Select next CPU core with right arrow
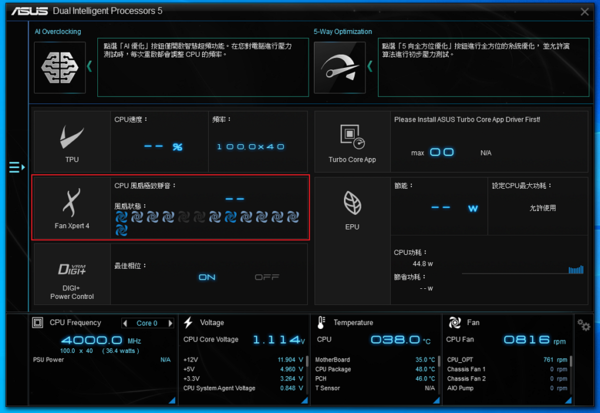The image size is (600, 413). [x=166, y=323]
